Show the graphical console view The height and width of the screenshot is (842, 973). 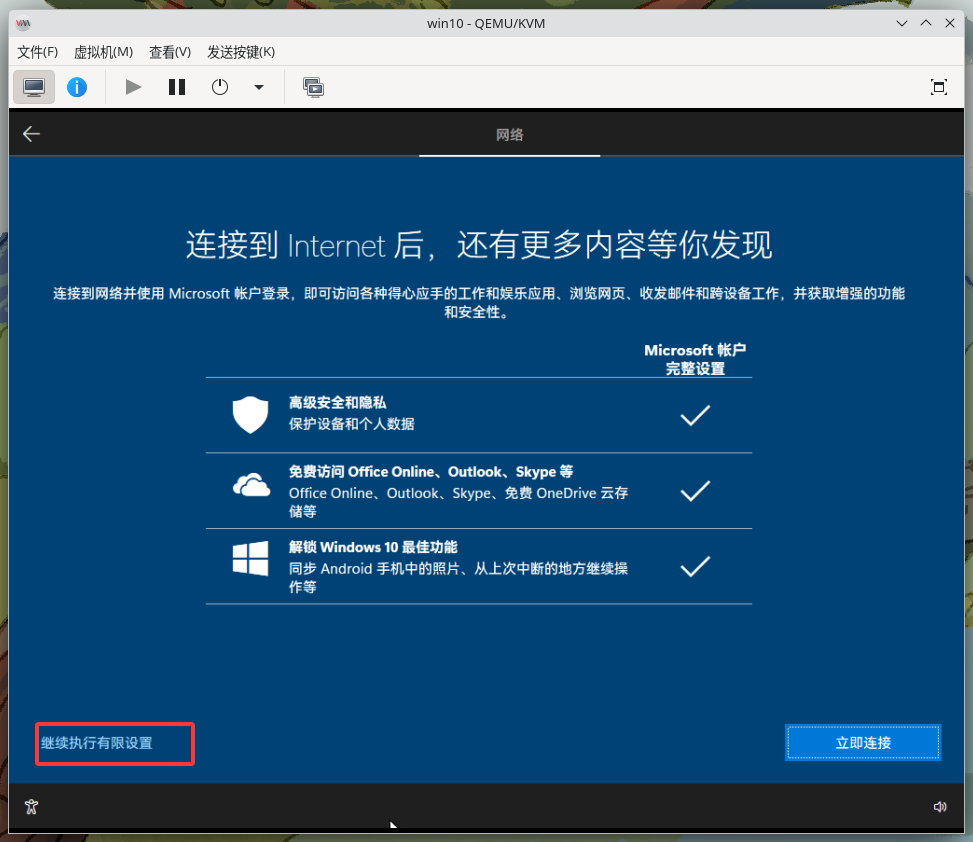[x=34, y=87]
